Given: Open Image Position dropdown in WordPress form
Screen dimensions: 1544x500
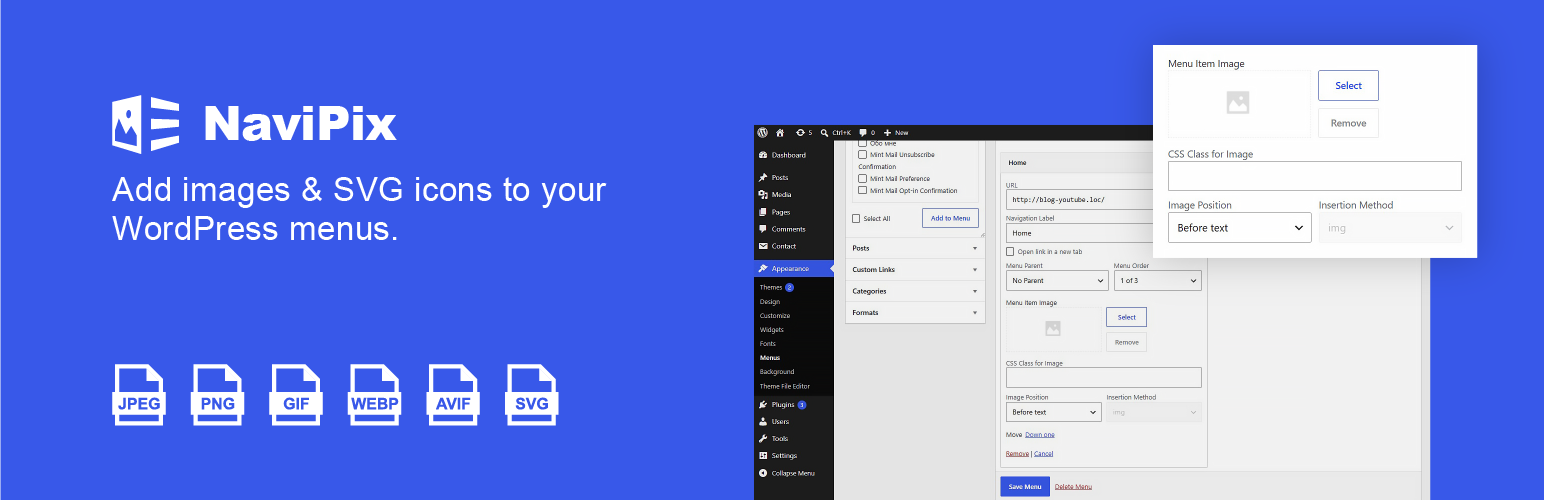Looking at the screenshot, I should (x=1054, y=412).
